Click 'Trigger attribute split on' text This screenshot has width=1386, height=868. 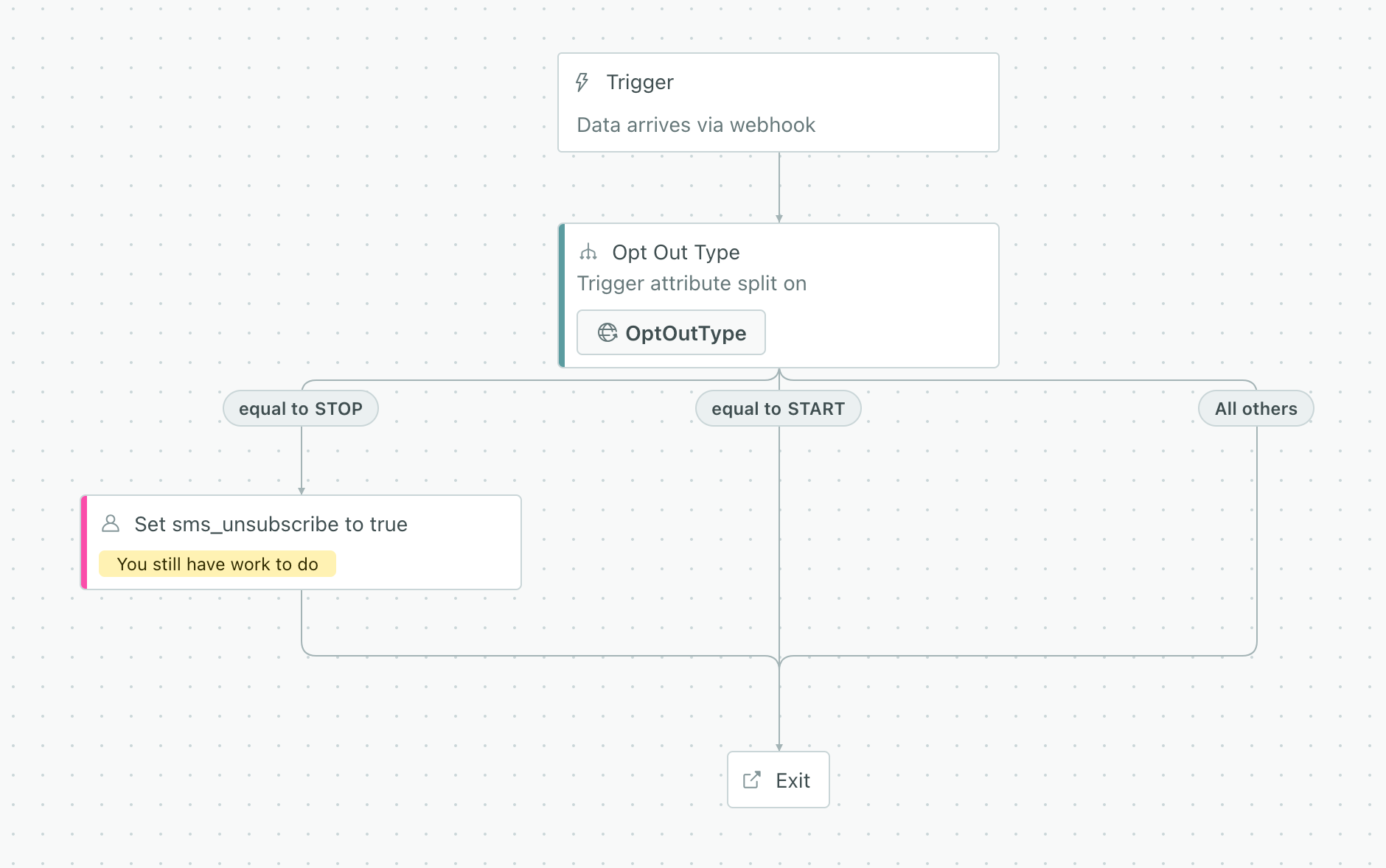692,284
